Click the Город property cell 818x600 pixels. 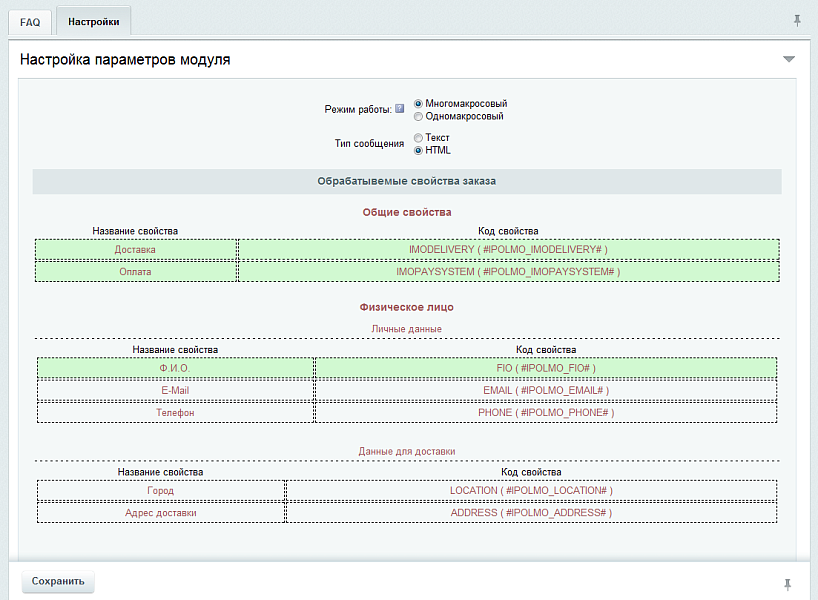coord(161,490)
